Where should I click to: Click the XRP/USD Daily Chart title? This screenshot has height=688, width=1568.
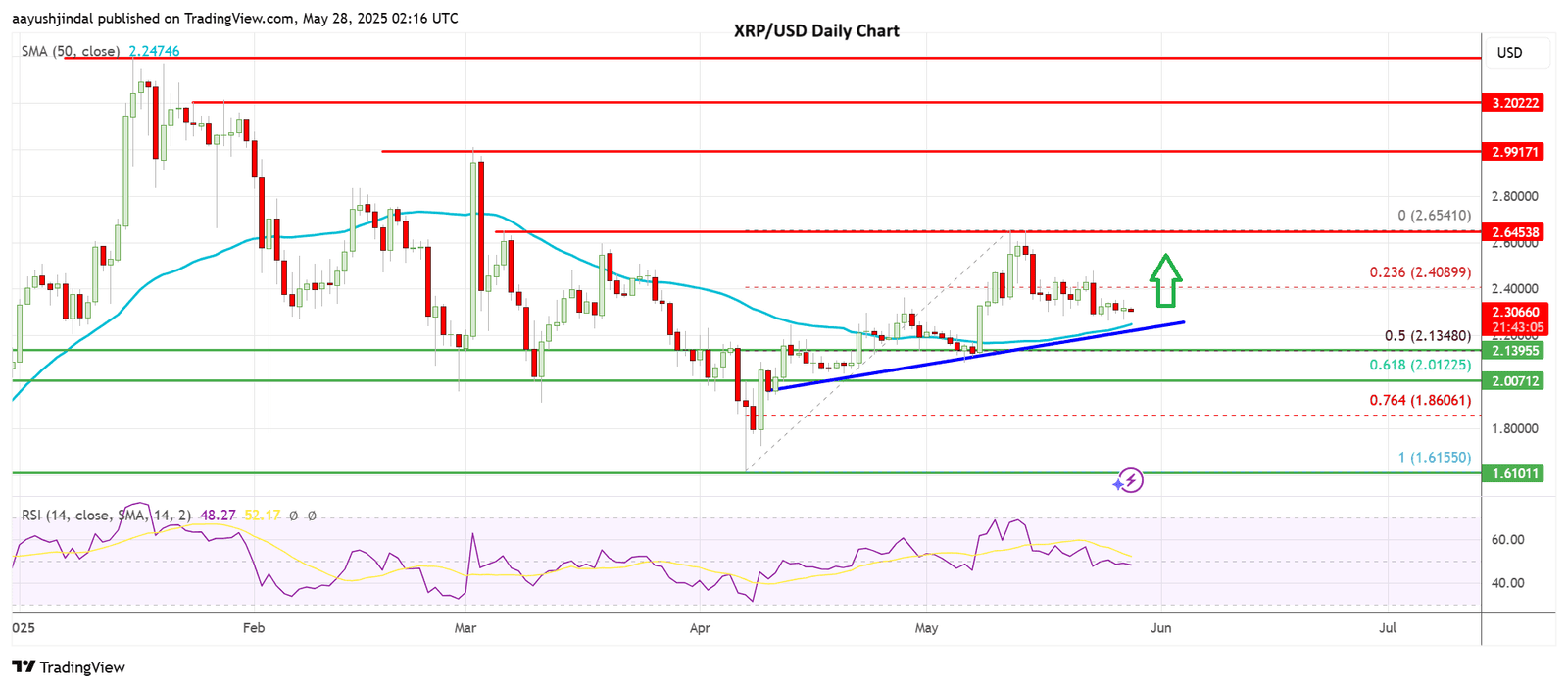click(816, 31)
